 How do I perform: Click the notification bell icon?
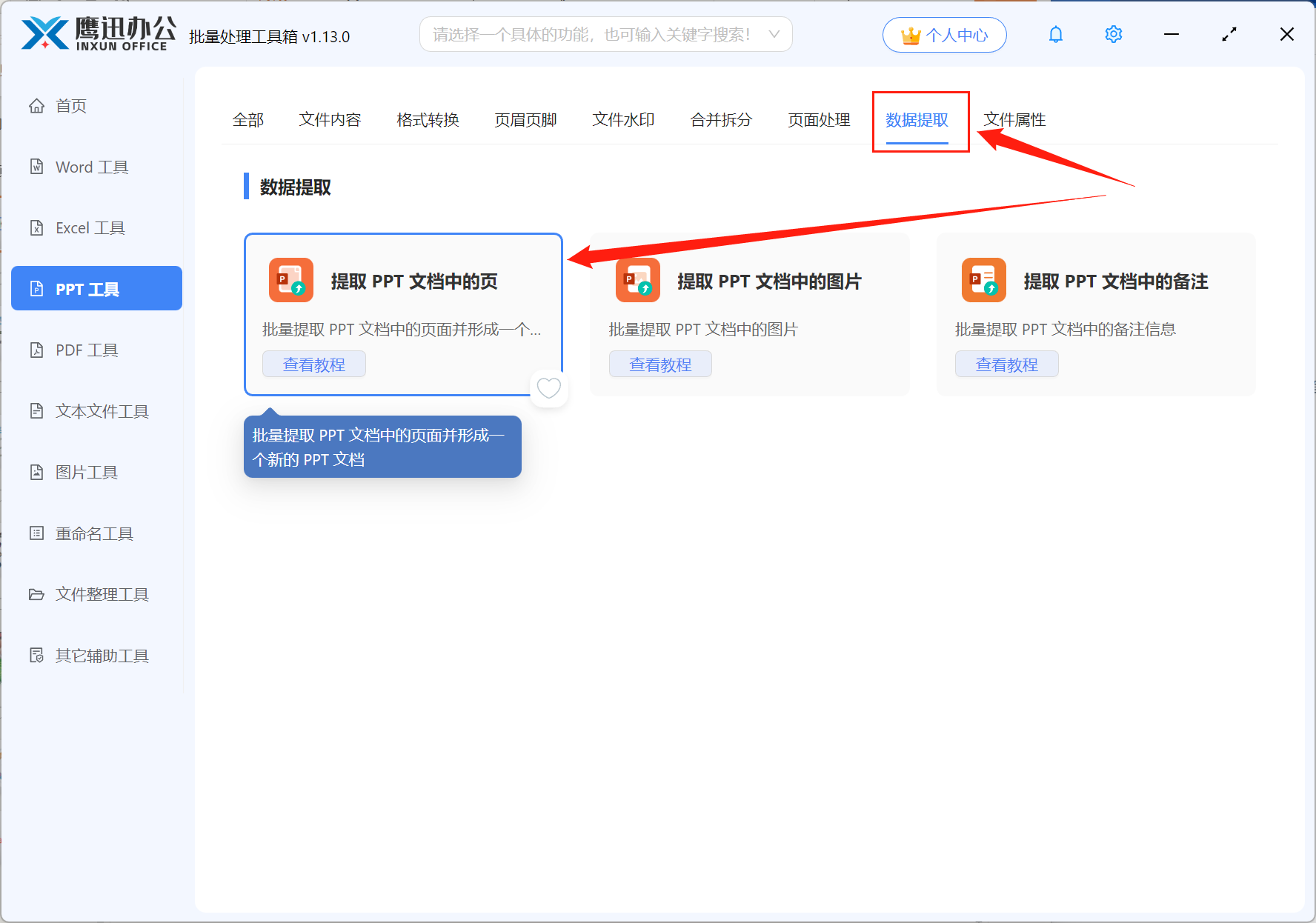tap(1055, 34)
